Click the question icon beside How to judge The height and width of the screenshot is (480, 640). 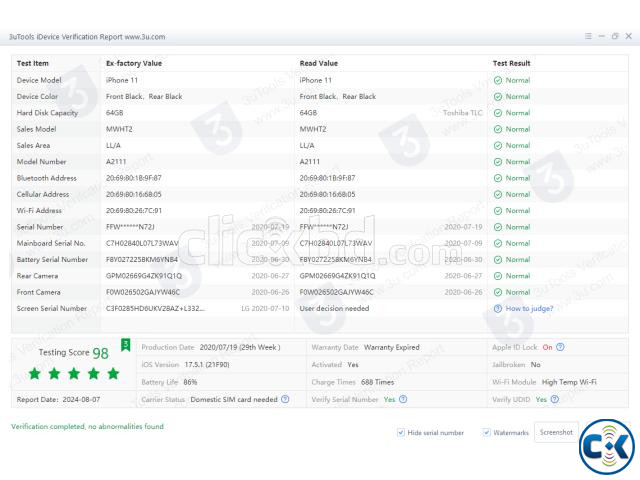(x=498, y=309)
